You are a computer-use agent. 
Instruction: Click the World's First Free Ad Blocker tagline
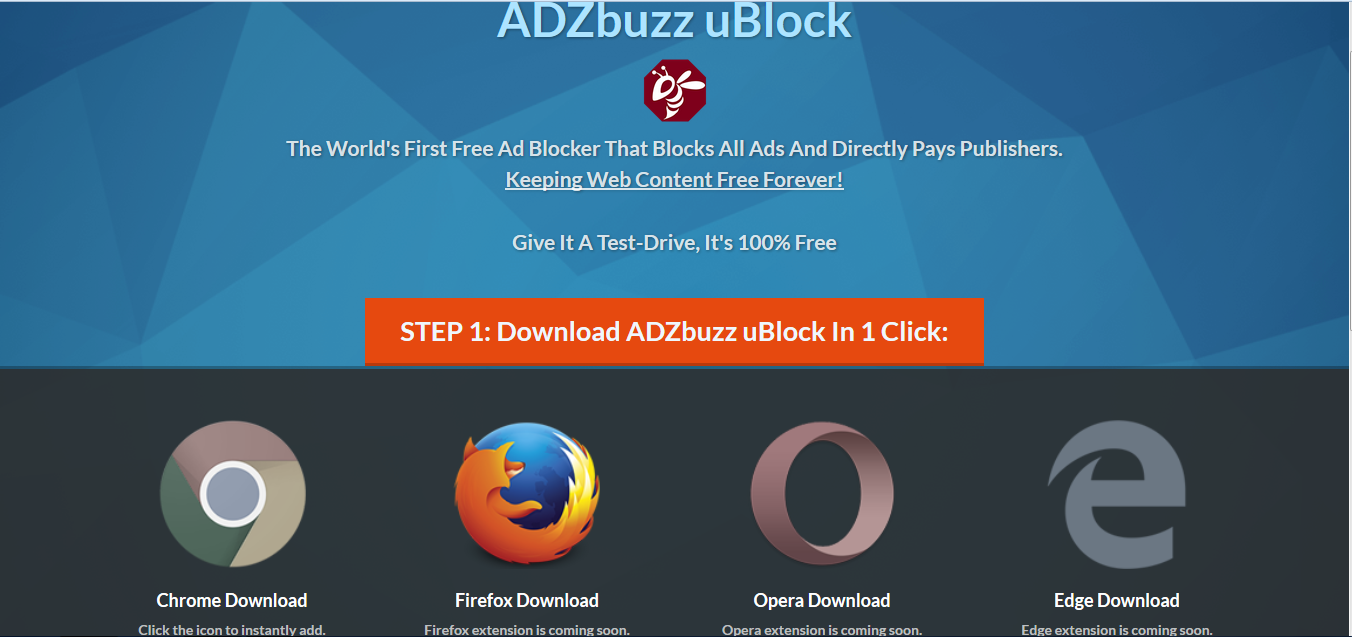click(674, 149)
